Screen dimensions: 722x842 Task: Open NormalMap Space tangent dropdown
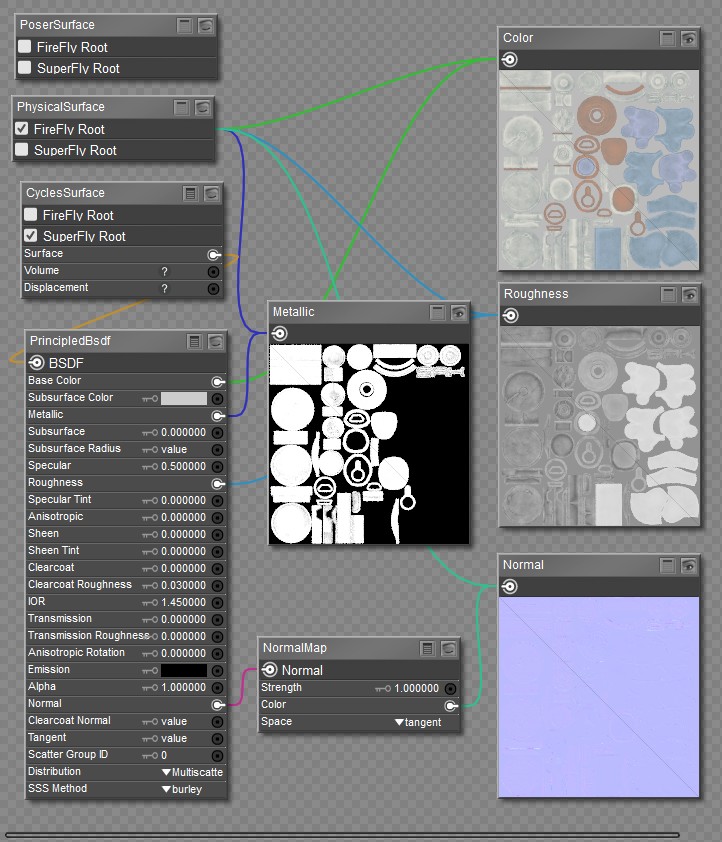[418, 722]
